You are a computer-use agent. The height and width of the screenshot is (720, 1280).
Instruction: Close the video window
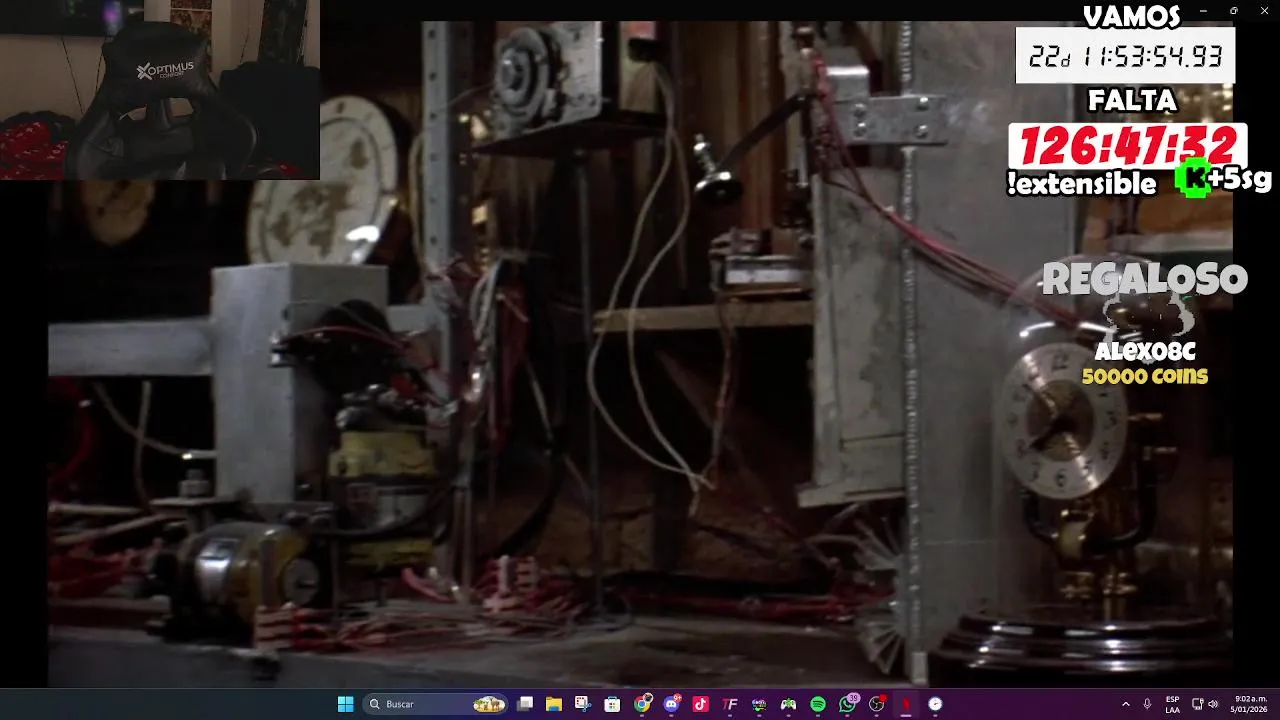point(1264,10)
